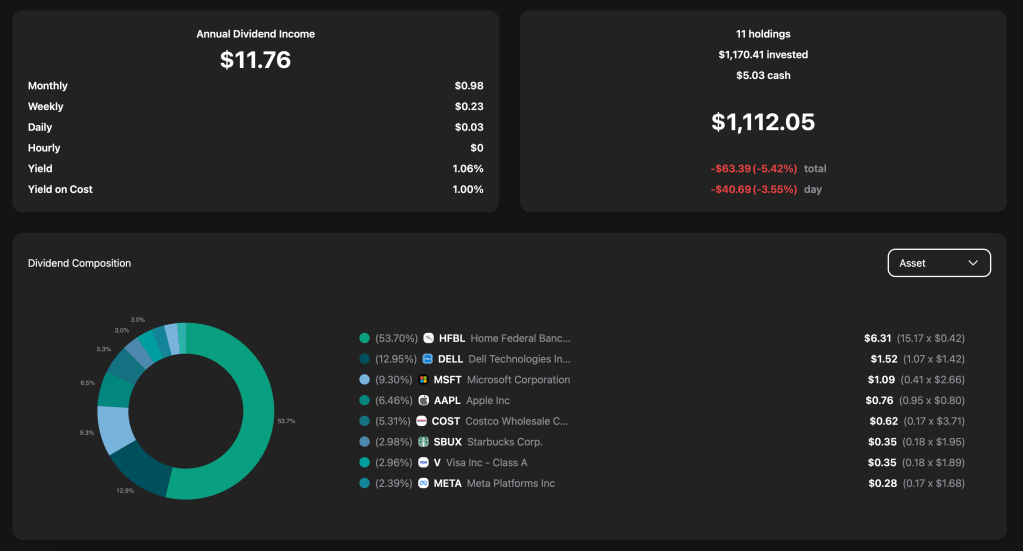Click the Yield on Cost row

(255, 189)
